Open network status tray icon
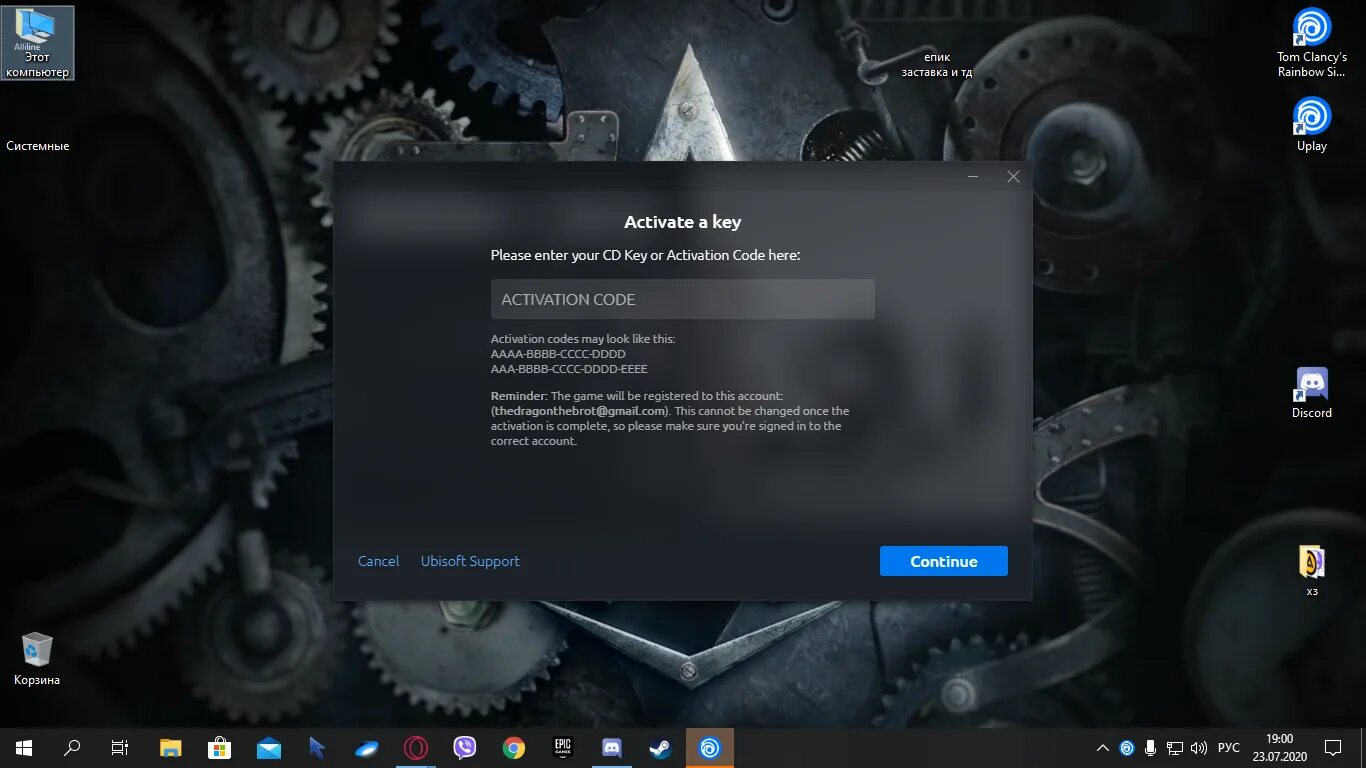This screenshot has width=1366, height=768. click(x=1175, y=748)
